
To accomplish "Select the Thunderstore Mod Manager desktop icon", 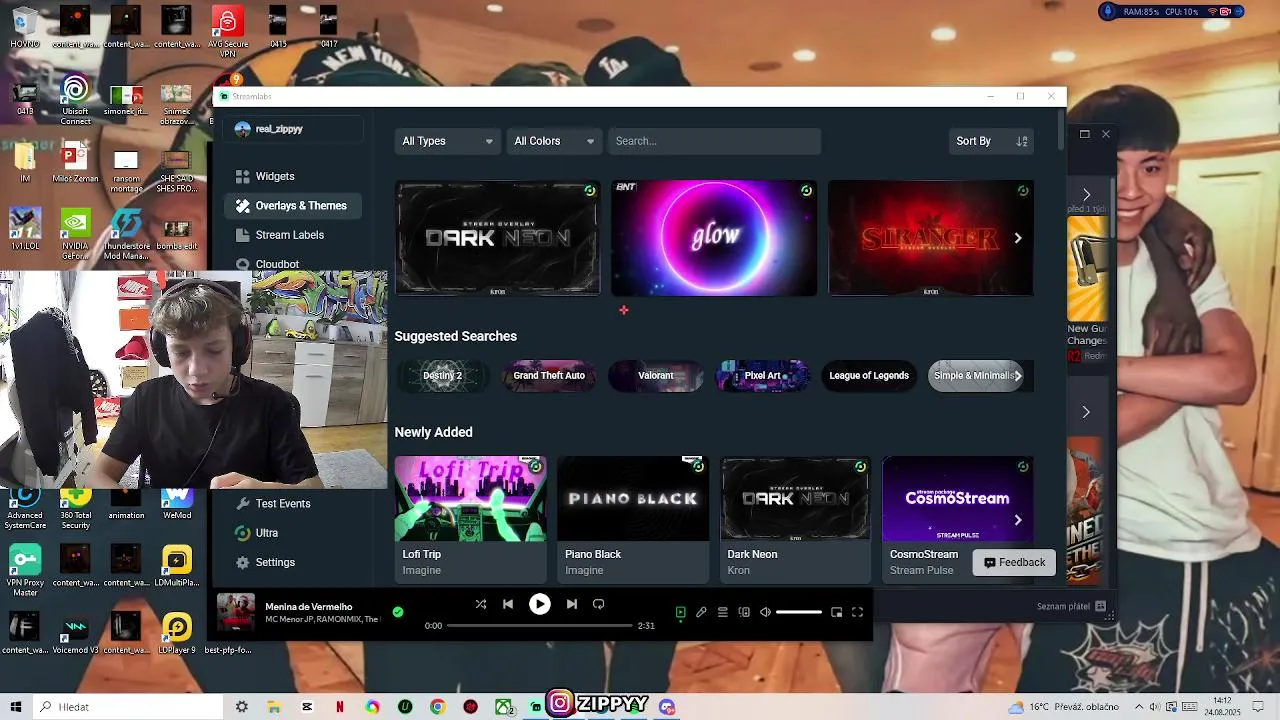I will click(x=126, y=234).
